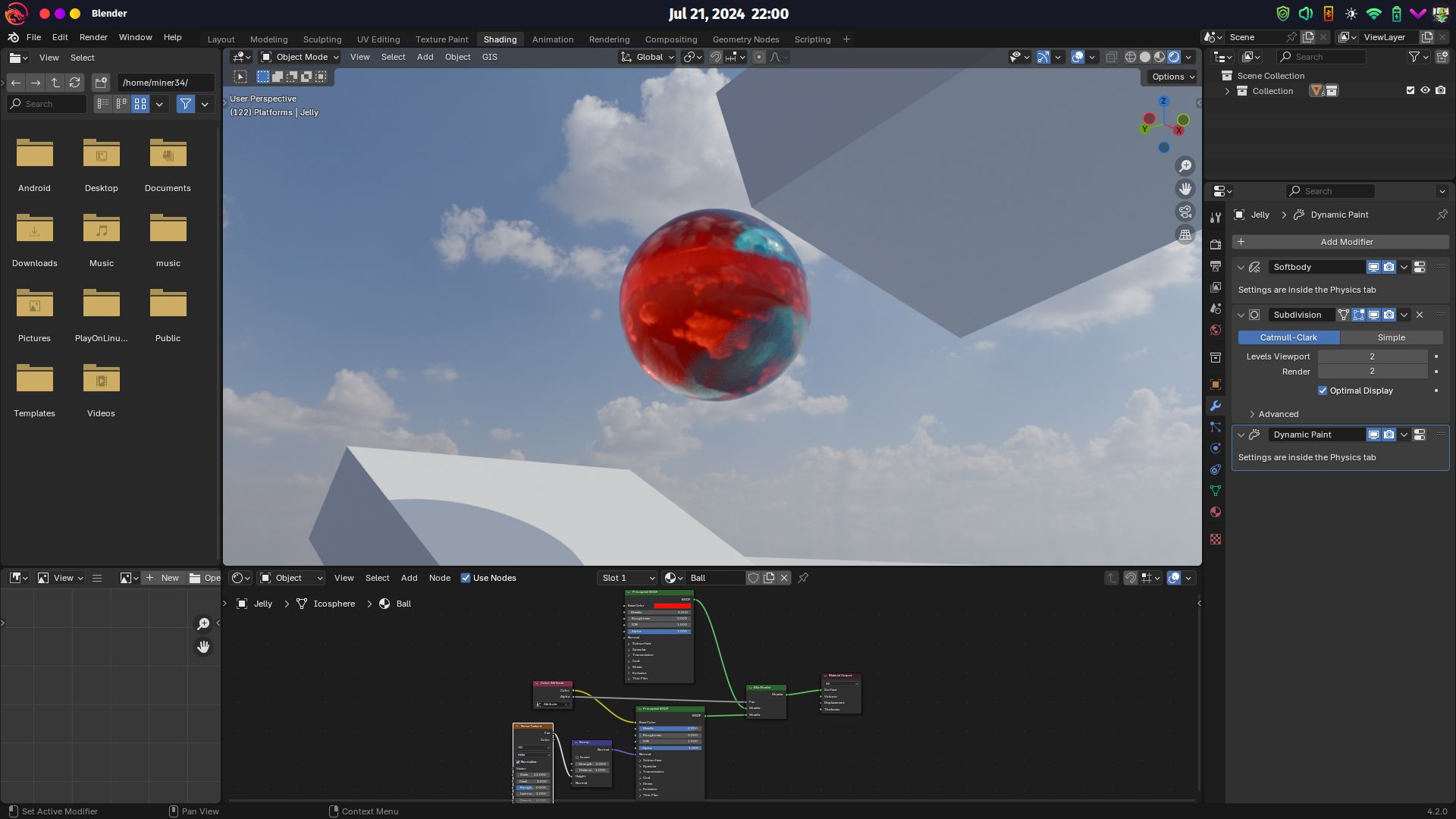The height and width of the screenshot is (819, 1456).
Task: Switch to Geometry Nodes workspace tab
Action: point(745,39)
